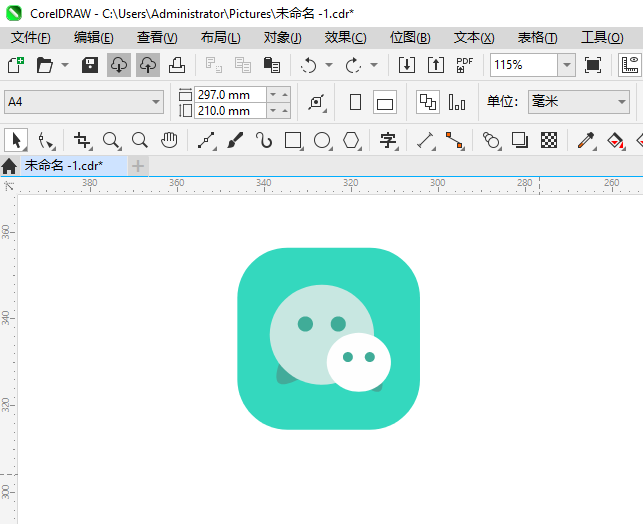The width and height of the screenshot is (643, 524).
Task: Select the Pan hand tool
Action: 169,140
